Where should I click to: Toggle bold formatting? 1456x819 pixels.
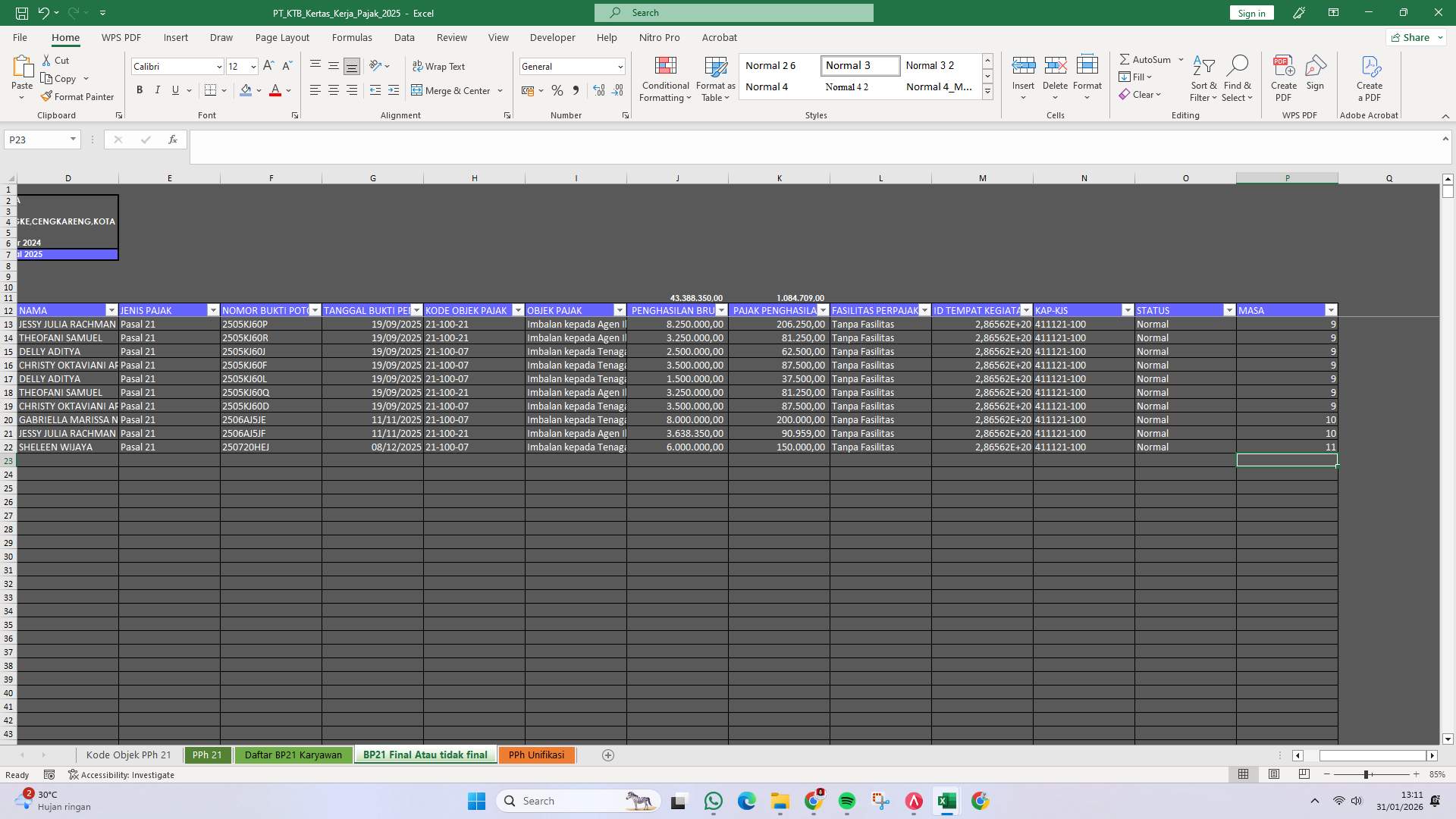pos(140,90)
